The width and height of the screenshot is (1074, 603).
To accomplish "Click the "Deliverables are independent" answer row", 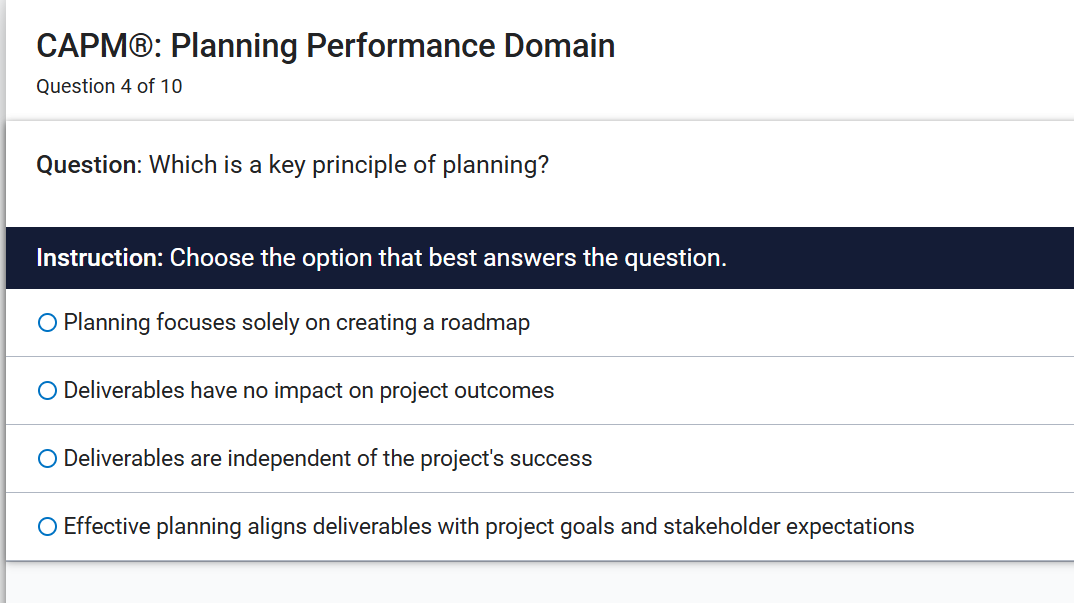I will 500,458.
